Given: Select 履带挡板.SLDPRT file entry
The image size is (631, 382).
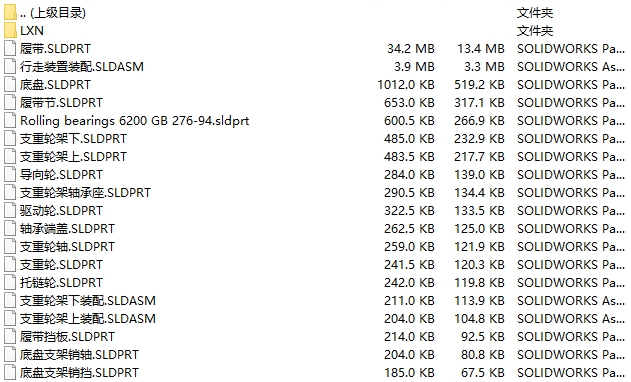Looking at the screenshot, I should pos(68,337).
